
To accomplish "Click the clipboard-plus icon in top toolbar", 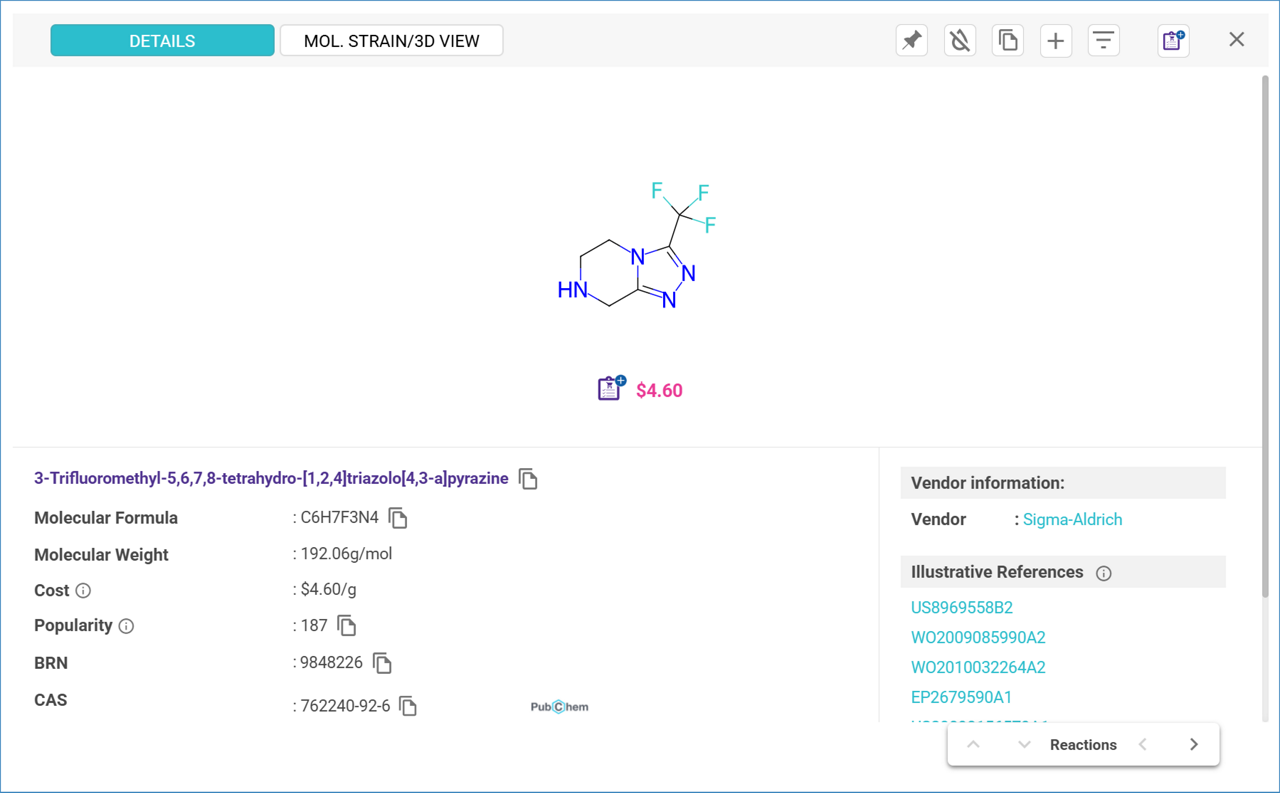I will (x=1172, y=41).
